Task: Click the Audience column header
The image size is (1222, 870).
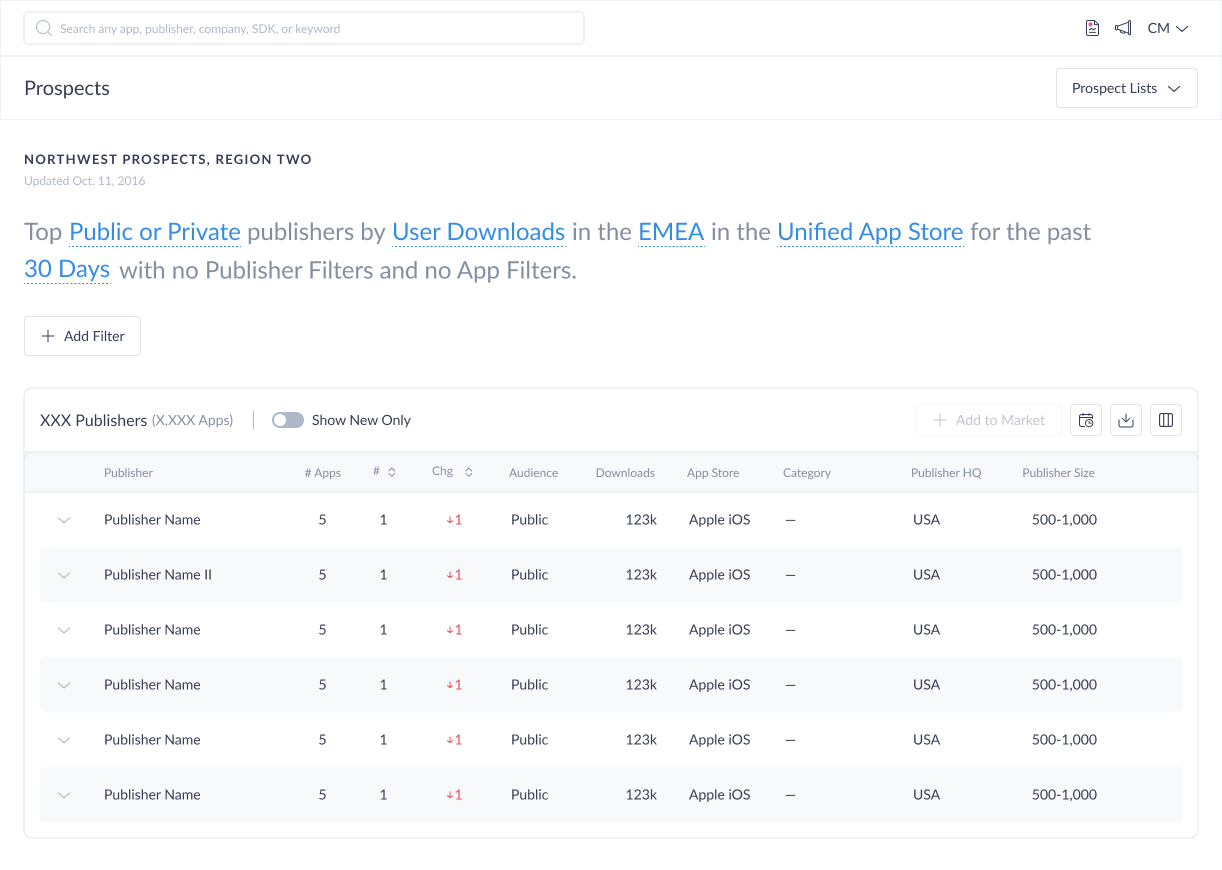Action: click(x=533, y=473)
